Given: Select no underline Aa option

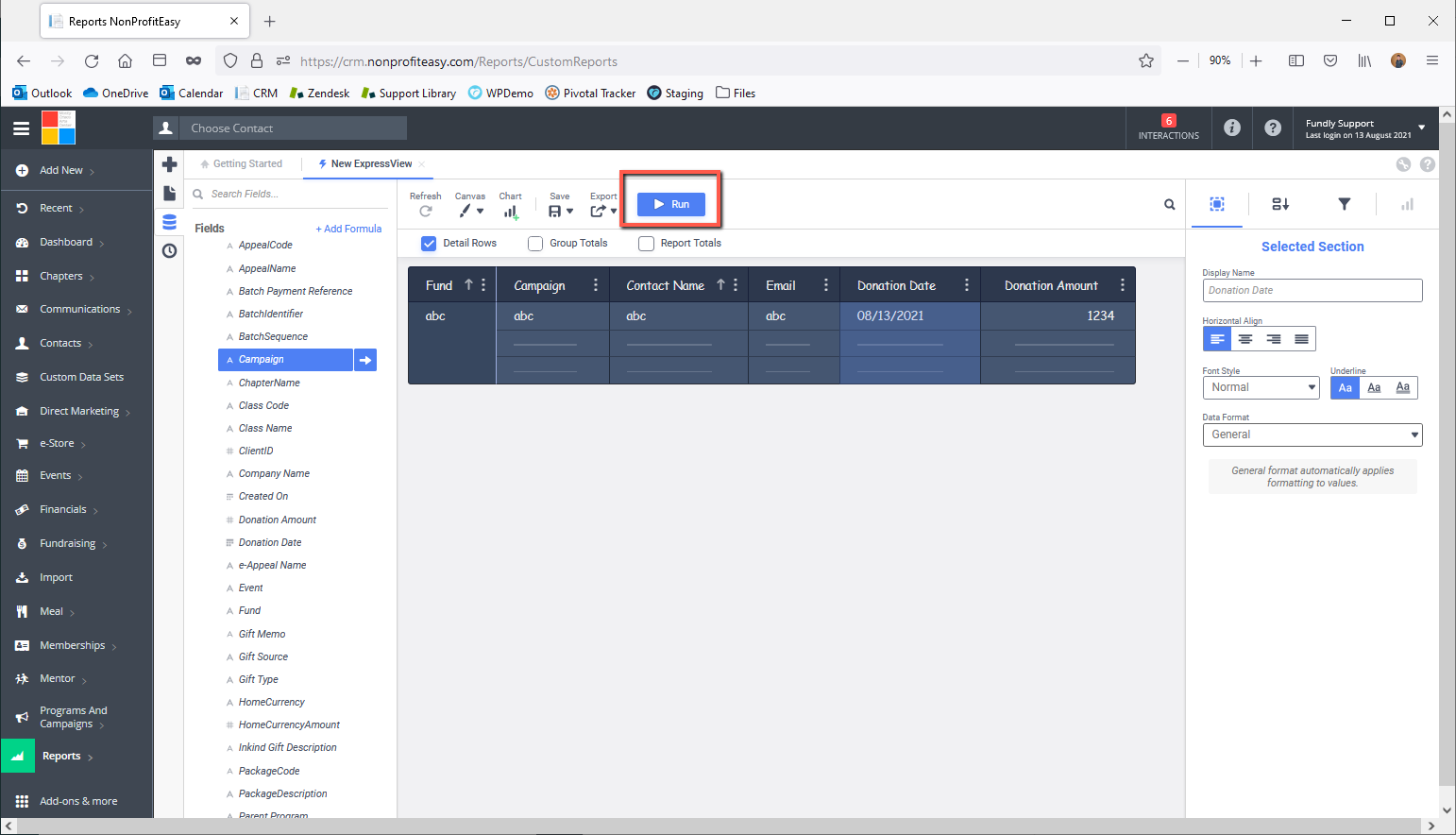Looking at the screenshot, I should [1346, 387].
